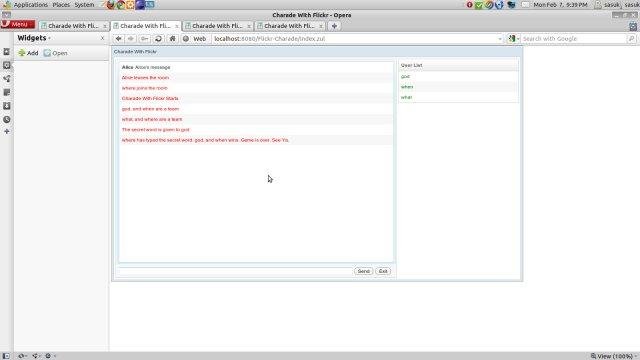This screenshot has width=640, height=360.
Task: Open the Opera Turbo status bar icon menu
Action: 50,356
